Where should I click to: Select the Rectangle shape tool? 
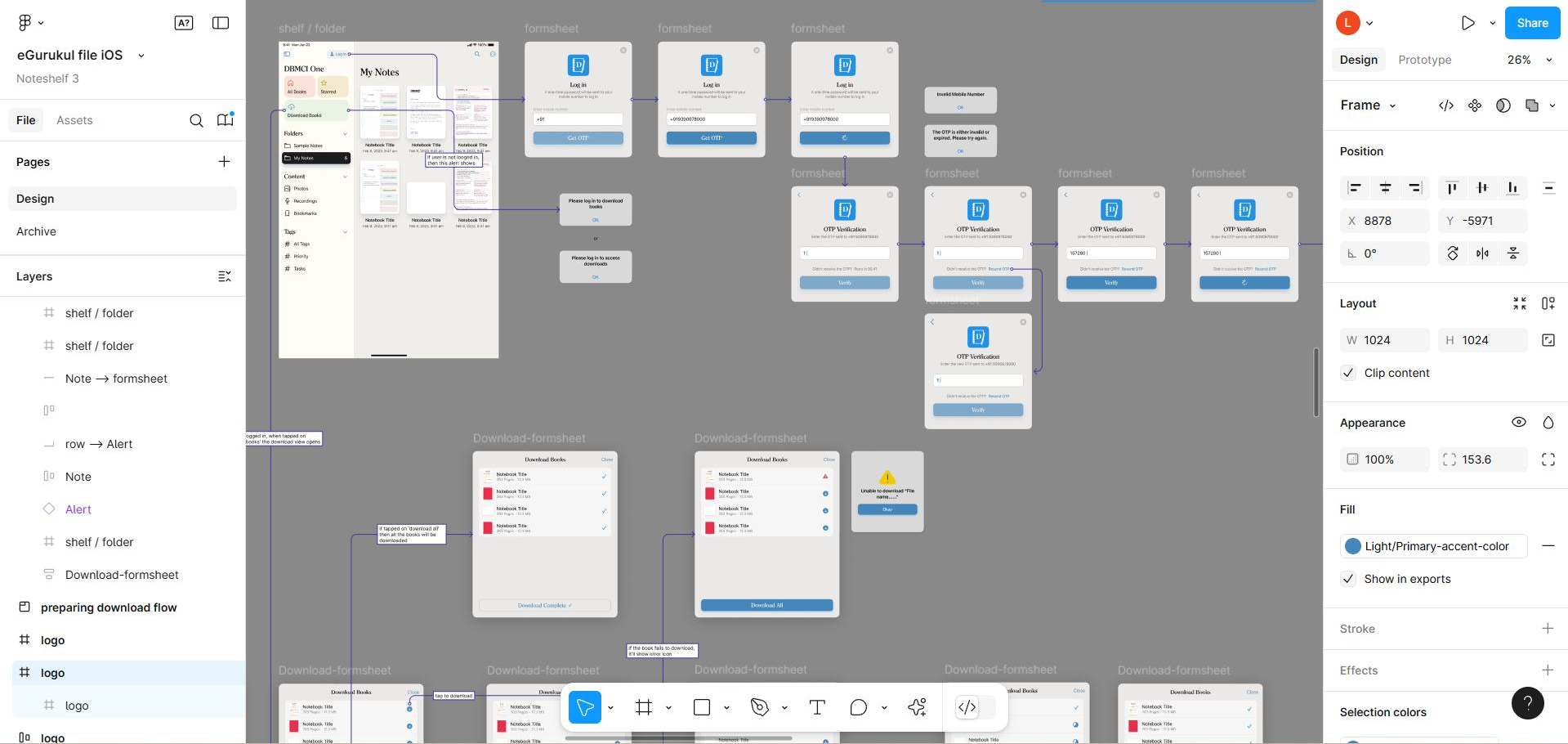click(702, 707)
